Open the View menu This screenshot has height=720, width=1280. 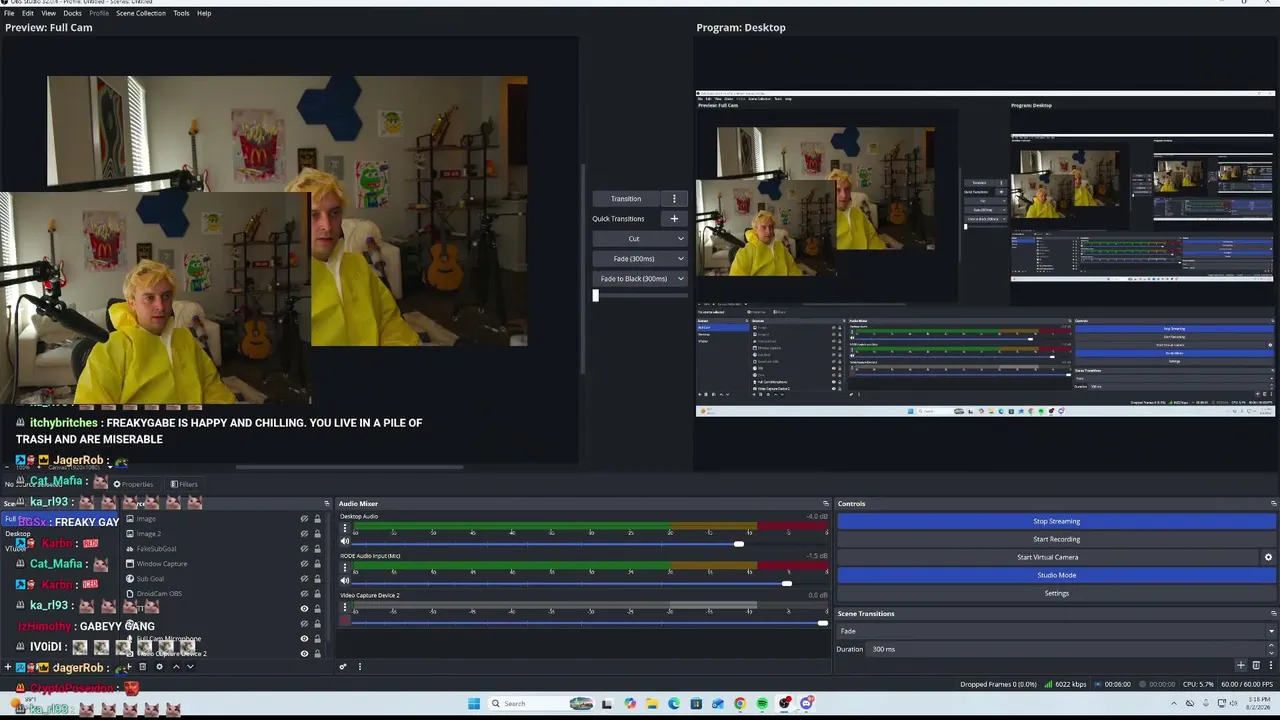pos(48,13)
